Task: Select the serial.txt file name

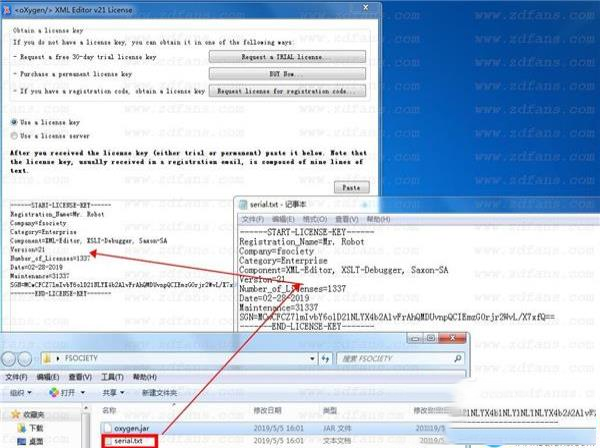Action: point(128,441)
